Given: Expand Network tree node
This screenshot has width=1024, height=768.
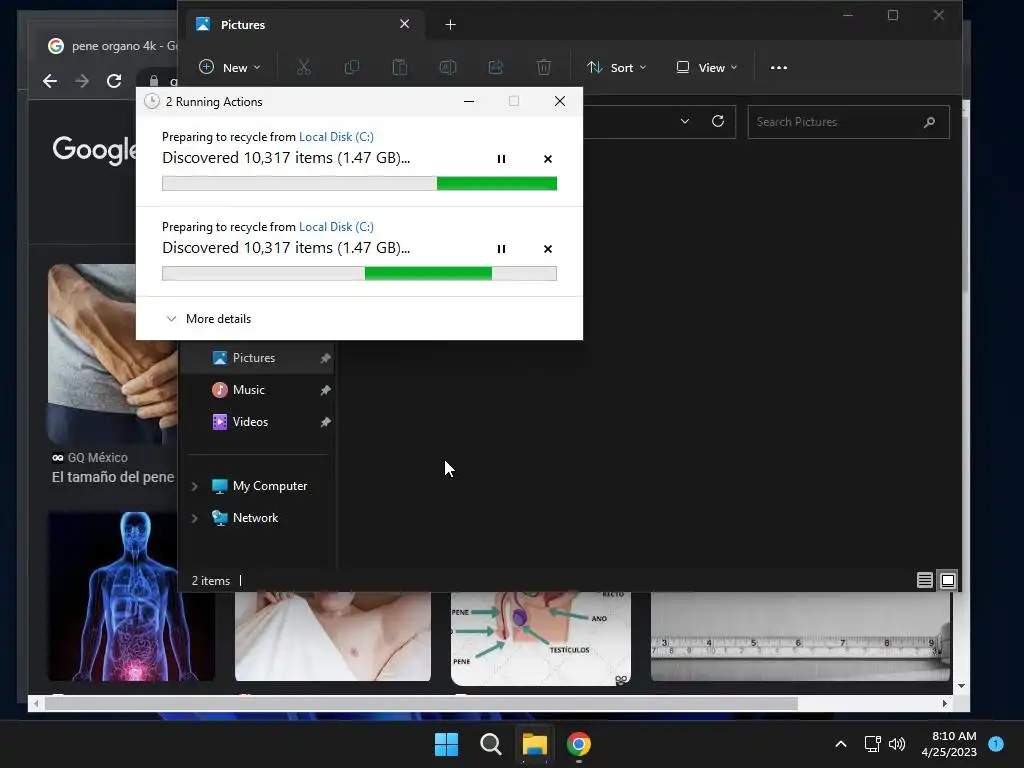Looking at the screenshot, I should coord(194,518).
